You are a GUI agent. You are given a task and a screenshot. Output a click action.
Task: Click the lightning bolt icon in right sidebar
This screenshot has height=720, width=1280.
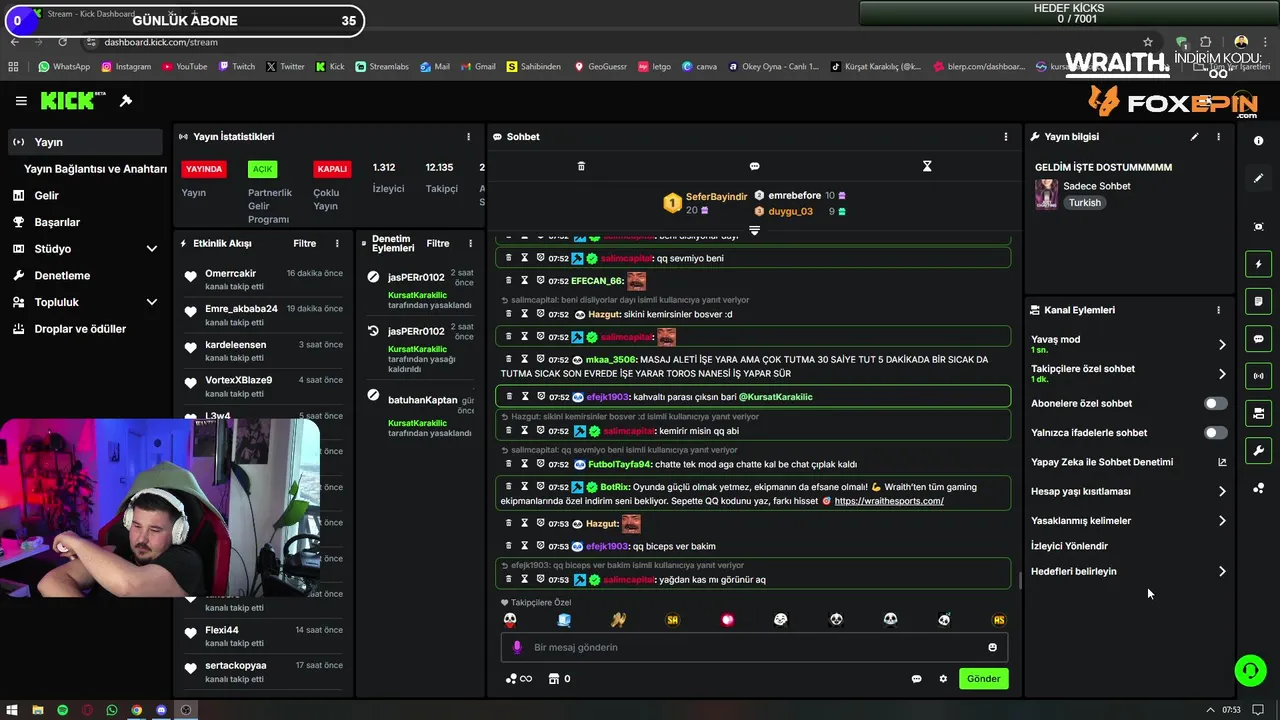click(x=1258, y=264)
